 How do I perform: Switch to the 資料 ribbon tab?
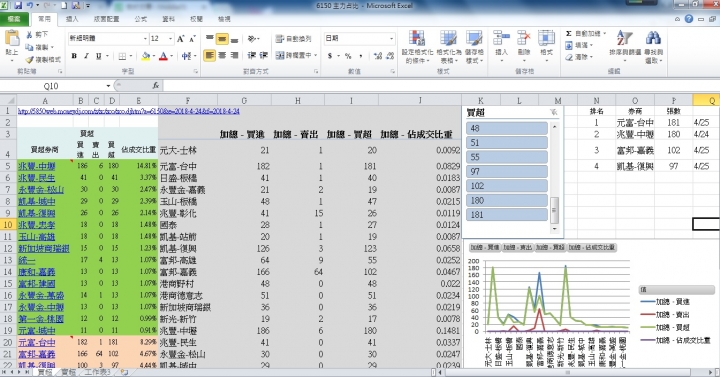(169, 19)
